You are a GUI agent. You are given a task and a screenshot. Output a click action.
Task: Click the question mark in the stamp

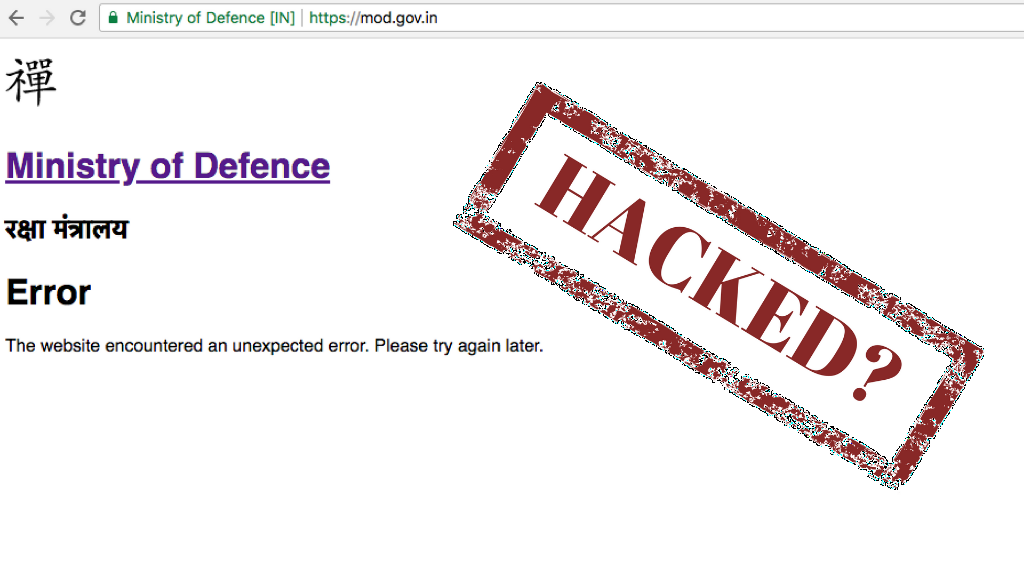878,372
